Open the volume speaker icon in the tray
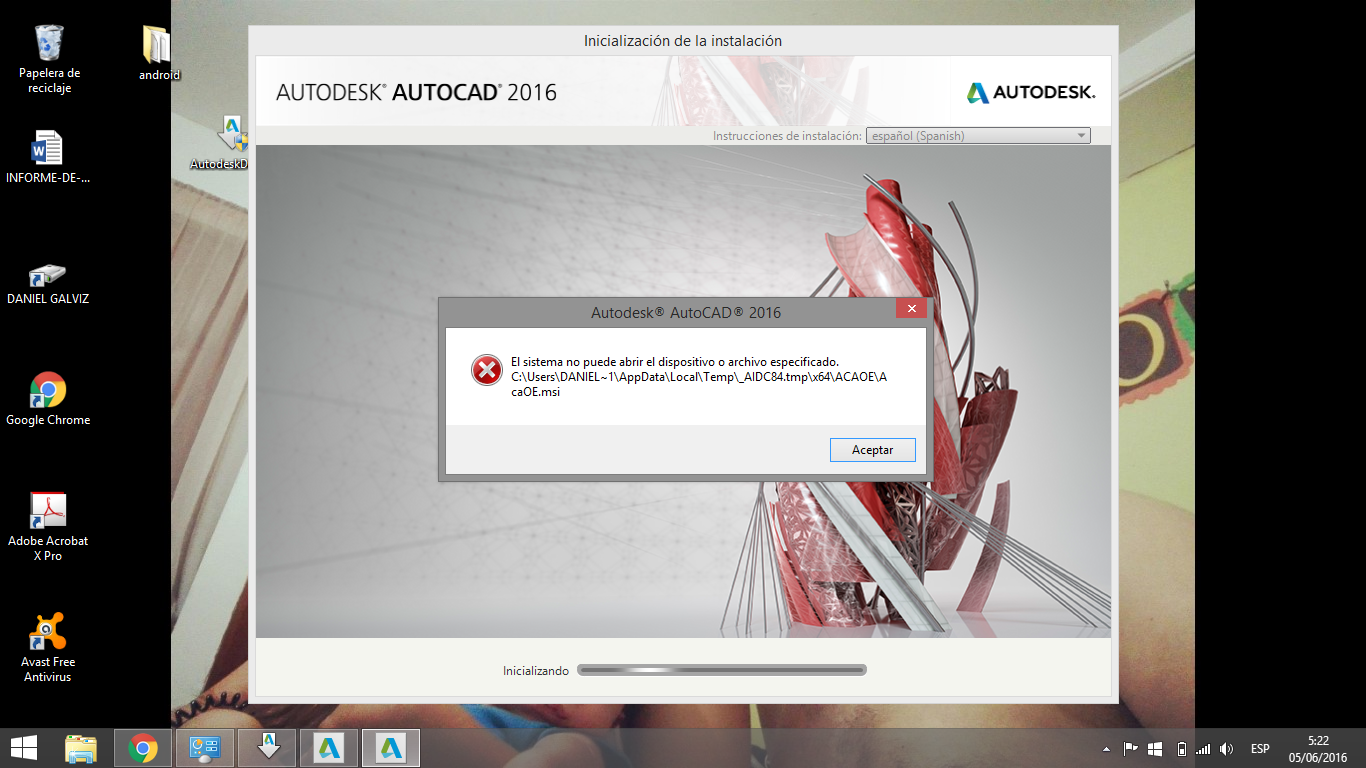Viewport: 1366px width, 768px height. pos(1227,748)
